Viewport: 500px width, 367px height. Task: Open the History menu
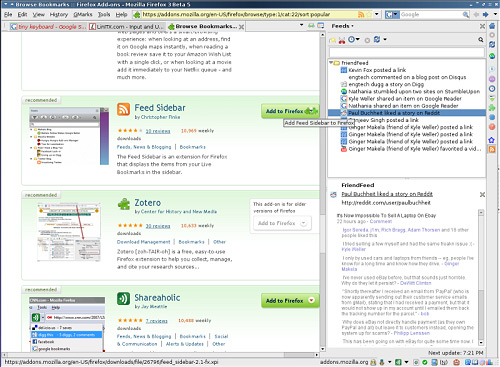pyautogui.click(x=59, y=14)
